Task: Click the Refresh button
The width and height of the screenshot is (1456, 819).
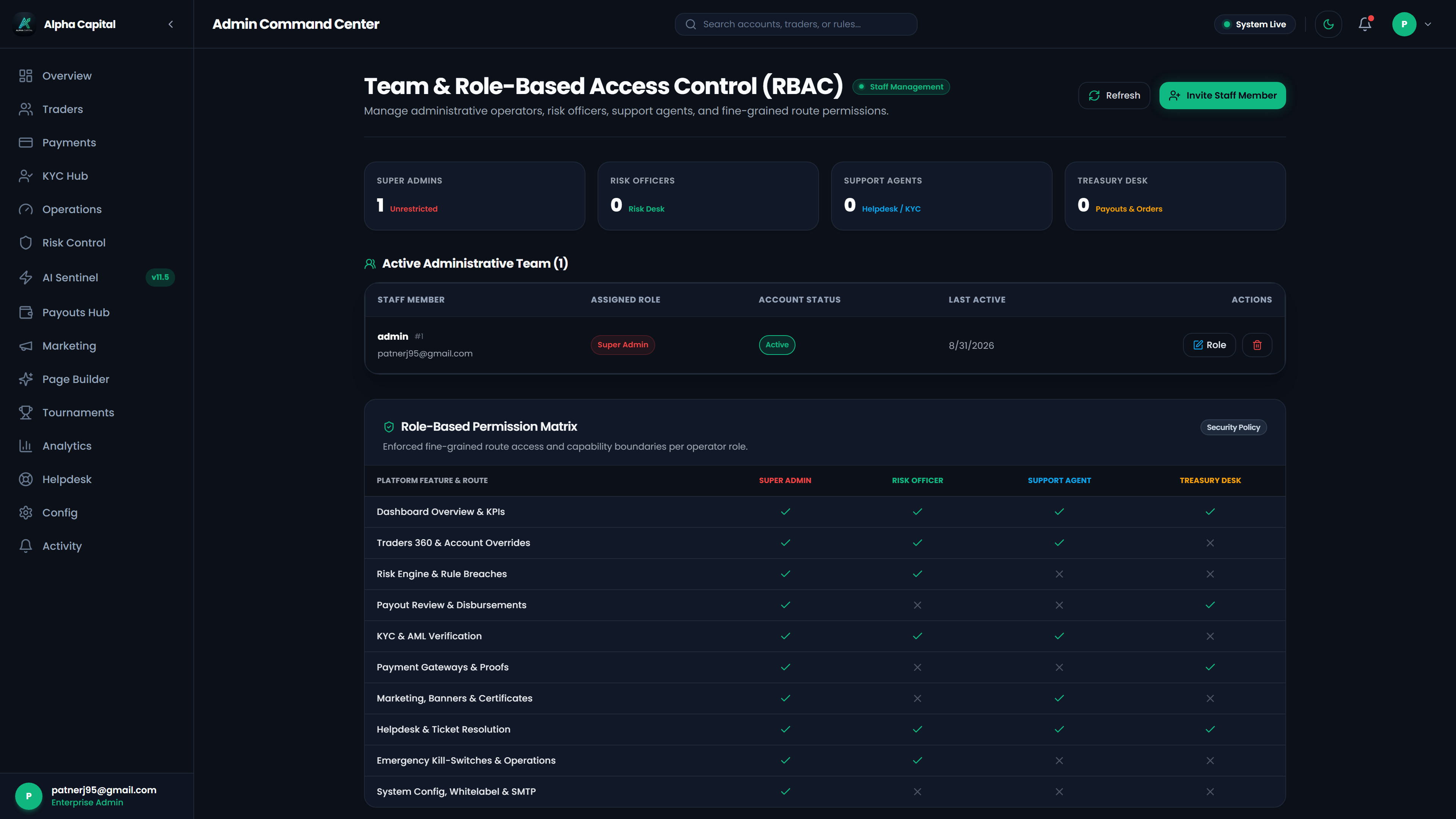Action: [1114, 96]
